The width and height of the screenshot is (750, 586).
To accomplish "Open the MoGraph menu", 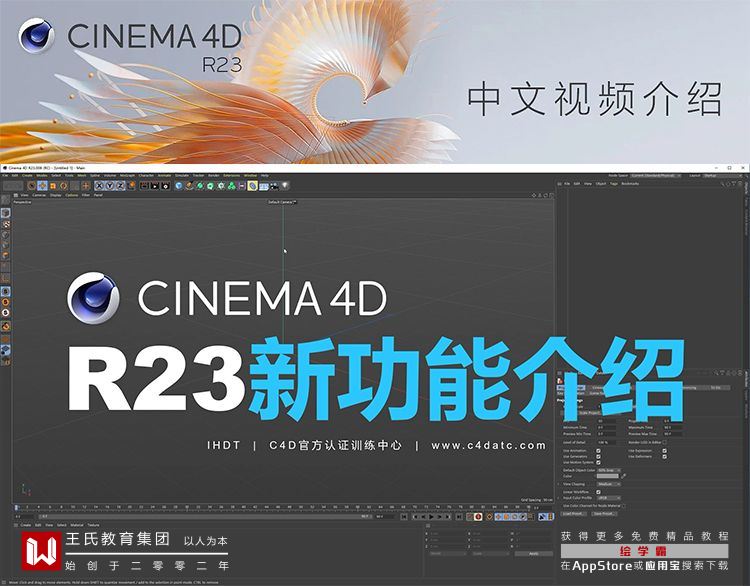I will (125, 176).
